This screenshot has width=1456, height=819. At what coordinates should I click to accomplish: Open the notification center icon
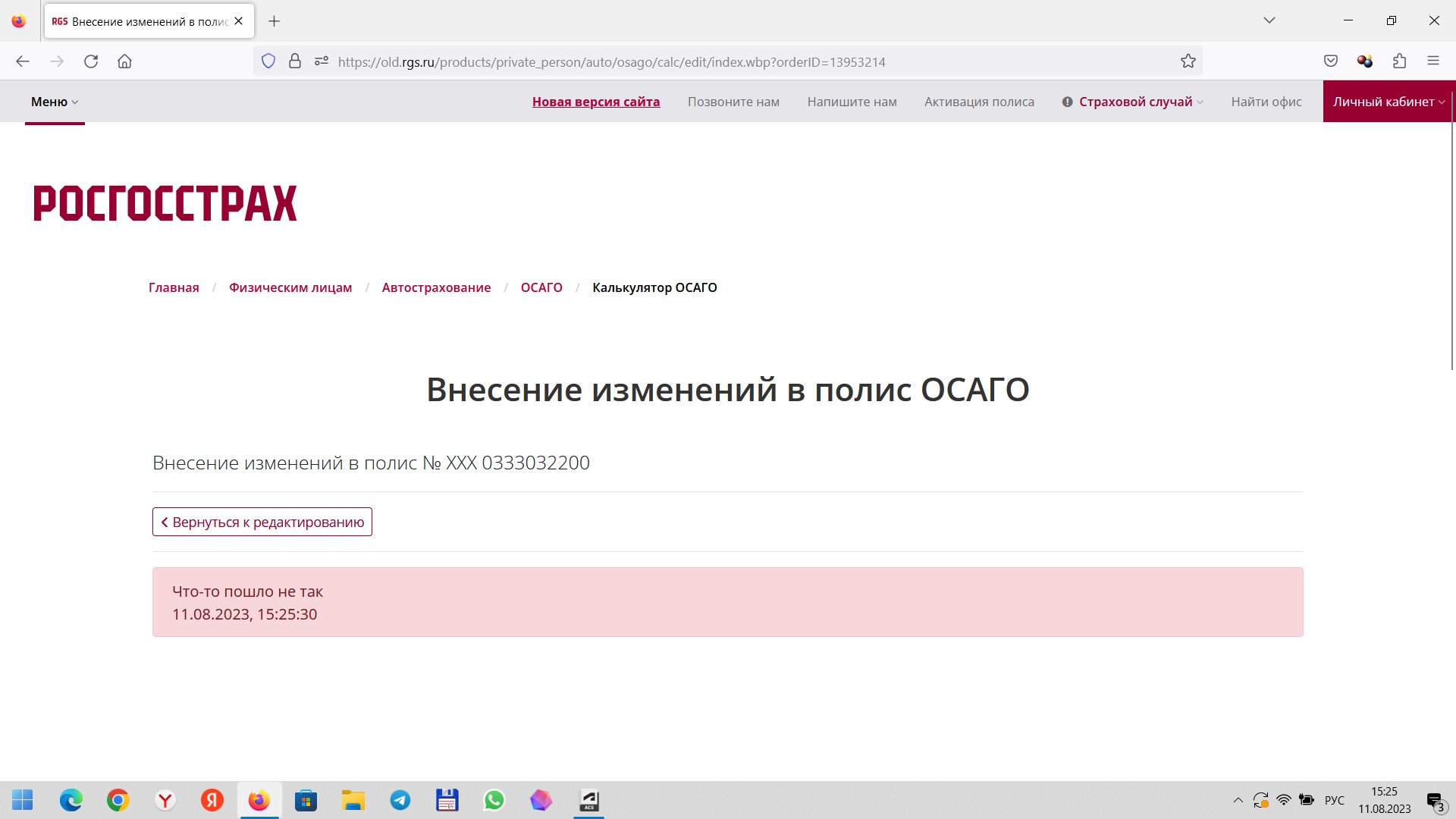pyautogui.click(x=1436, y=801)
